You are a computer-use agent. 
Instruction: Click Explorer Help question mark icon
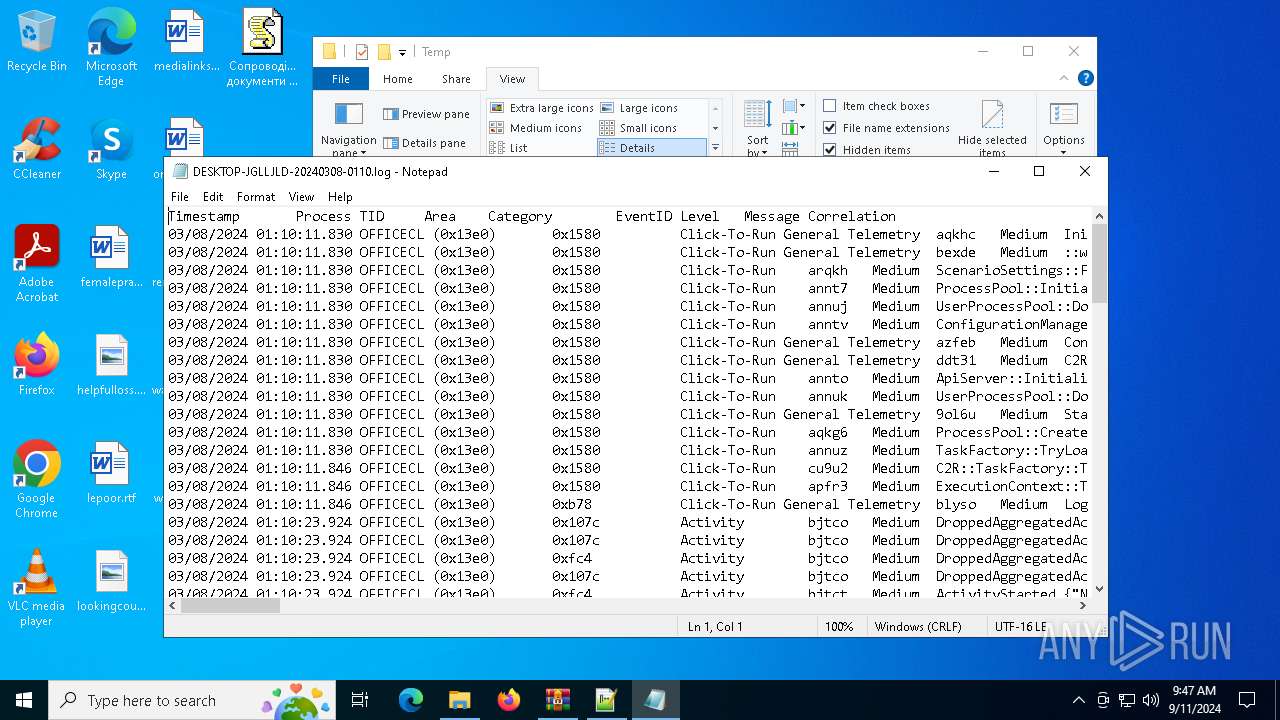[1086, 78]
